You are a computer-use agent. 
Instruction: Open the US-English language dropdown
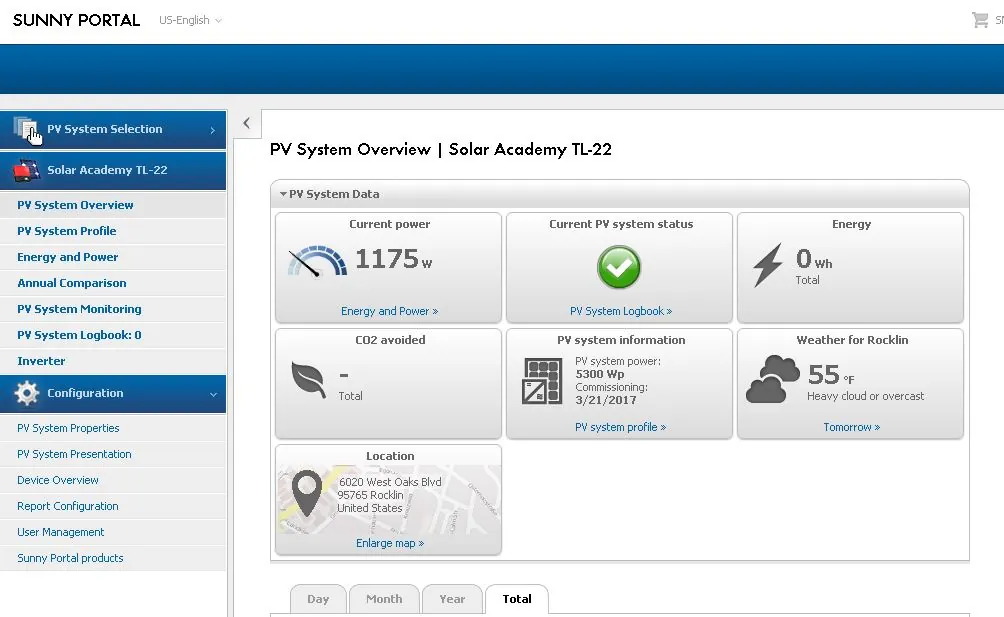[190, 20]
